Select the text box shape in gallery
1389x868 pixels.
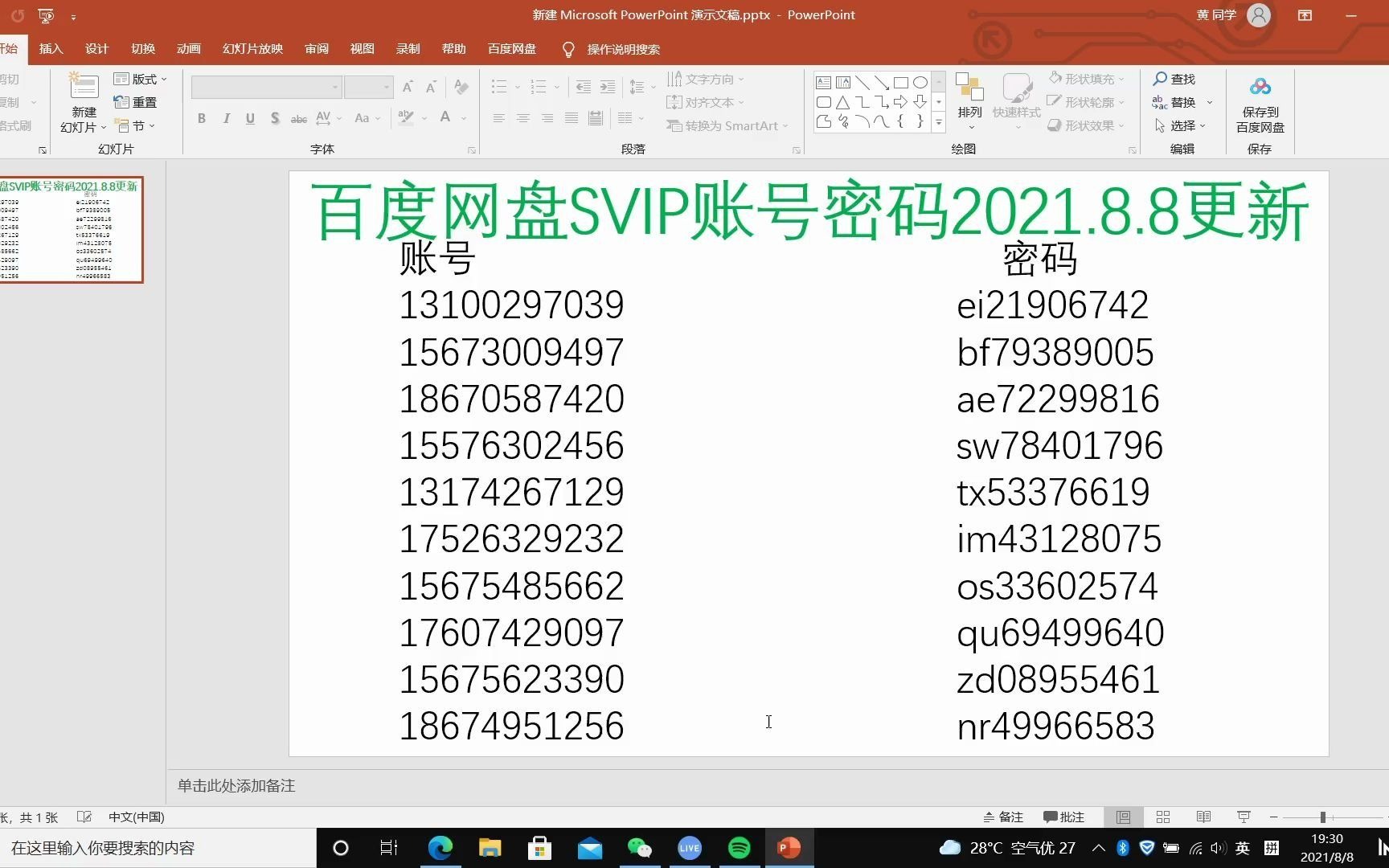[824, 83]
